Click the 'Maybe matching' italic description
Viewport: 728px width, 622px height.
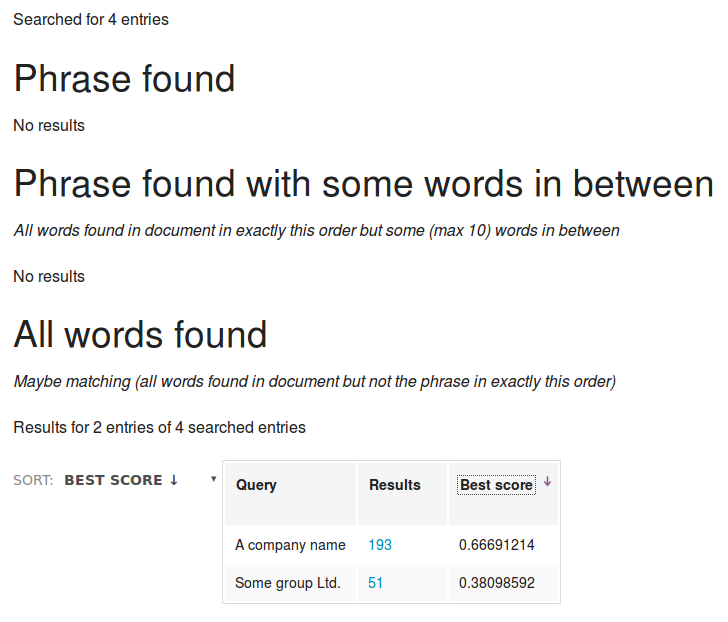coord(314,381)
